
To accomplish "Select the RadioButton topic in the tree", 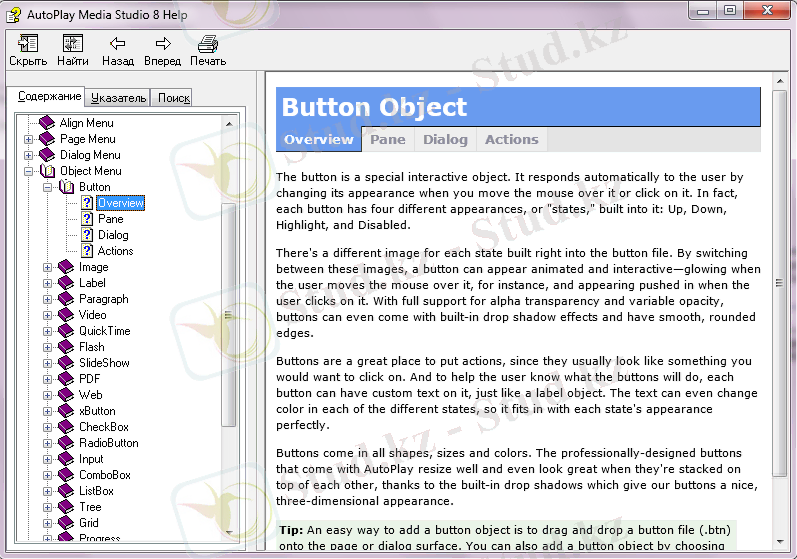I will (109, 443).
